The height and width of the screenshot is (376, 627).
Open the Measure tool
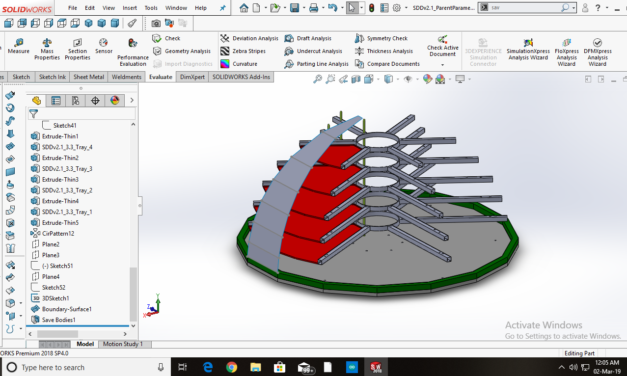click(x=18, y=46)
